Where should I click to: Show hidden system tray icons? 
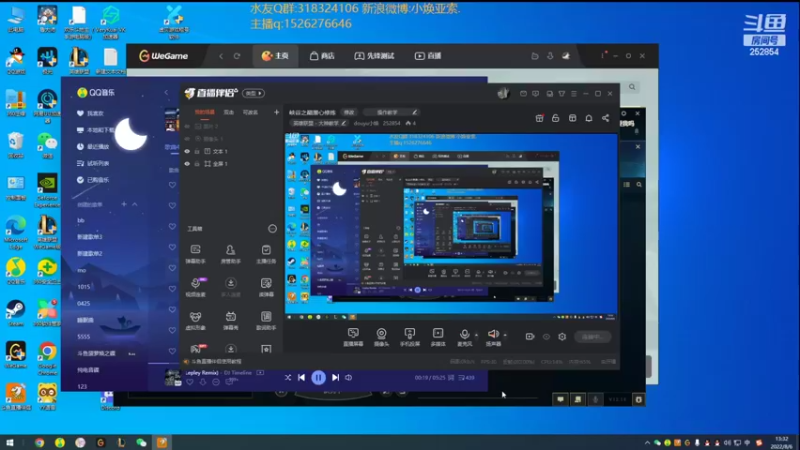tap(647, 442)
